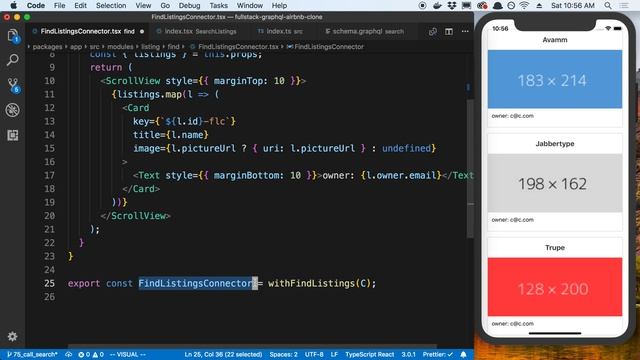Open the Source Control view
Screen dimensions: 640x360
click(x=13, y=85)
